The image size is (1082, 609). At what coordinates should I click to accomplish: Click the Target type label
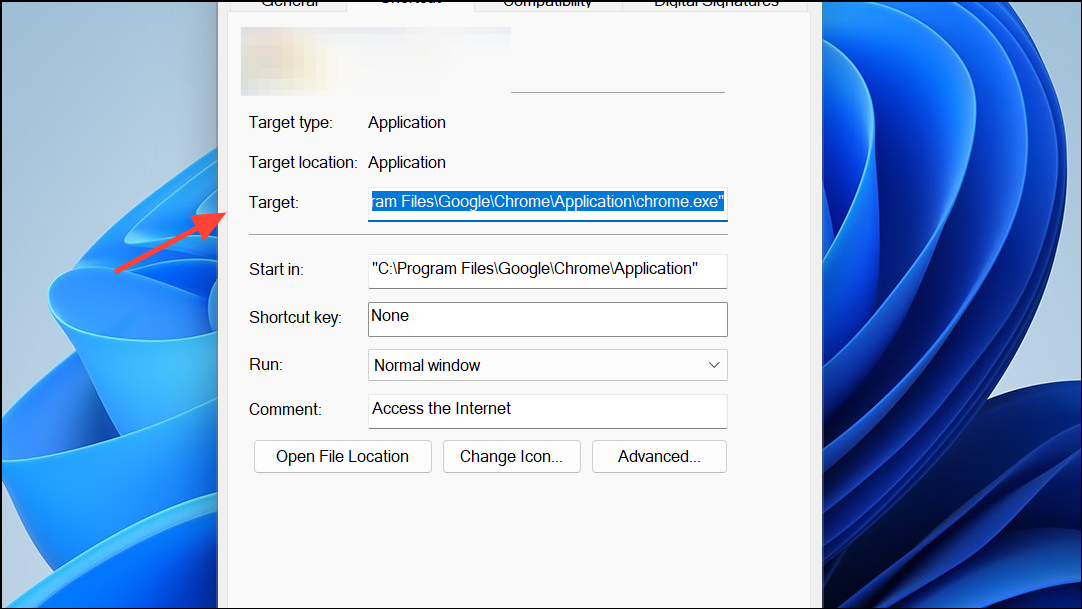tap(290, 122)
